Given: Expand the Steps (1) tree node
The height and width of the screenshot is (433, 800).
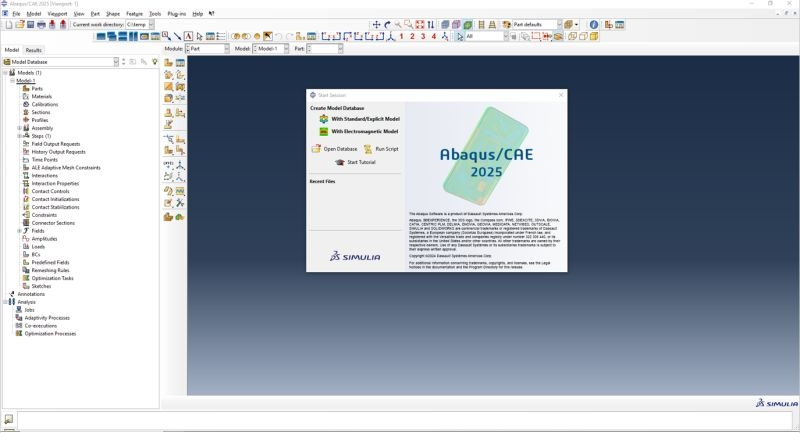Looking at the screenshot, I should click(x=19, y=136).
